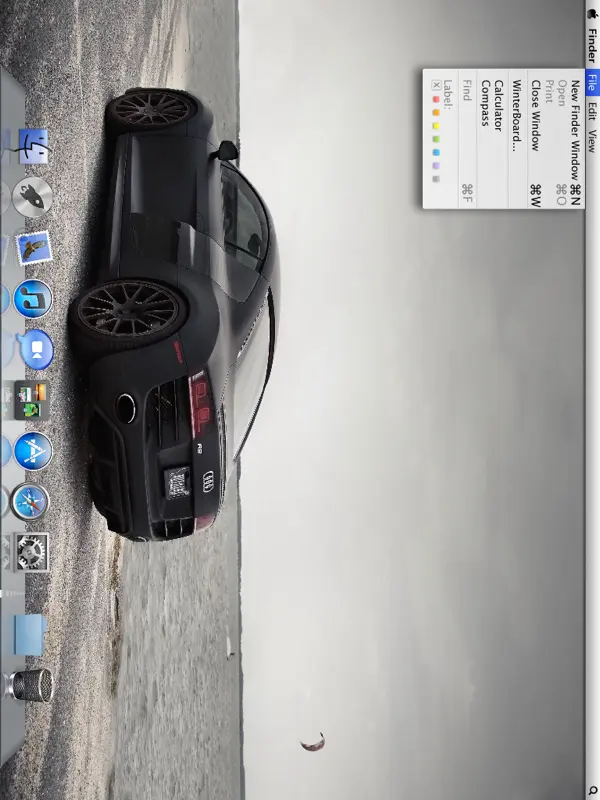The height and width of the screenshot is (800, 600).
Task: Open Finder from the dock
Action: (x=33, y=147)
